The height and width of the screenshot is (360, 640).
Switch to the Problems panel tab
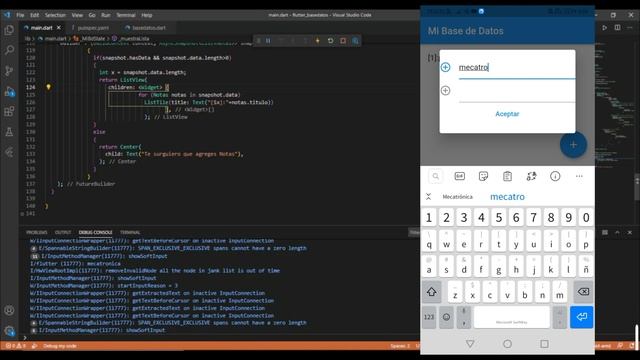pos(37,232)
